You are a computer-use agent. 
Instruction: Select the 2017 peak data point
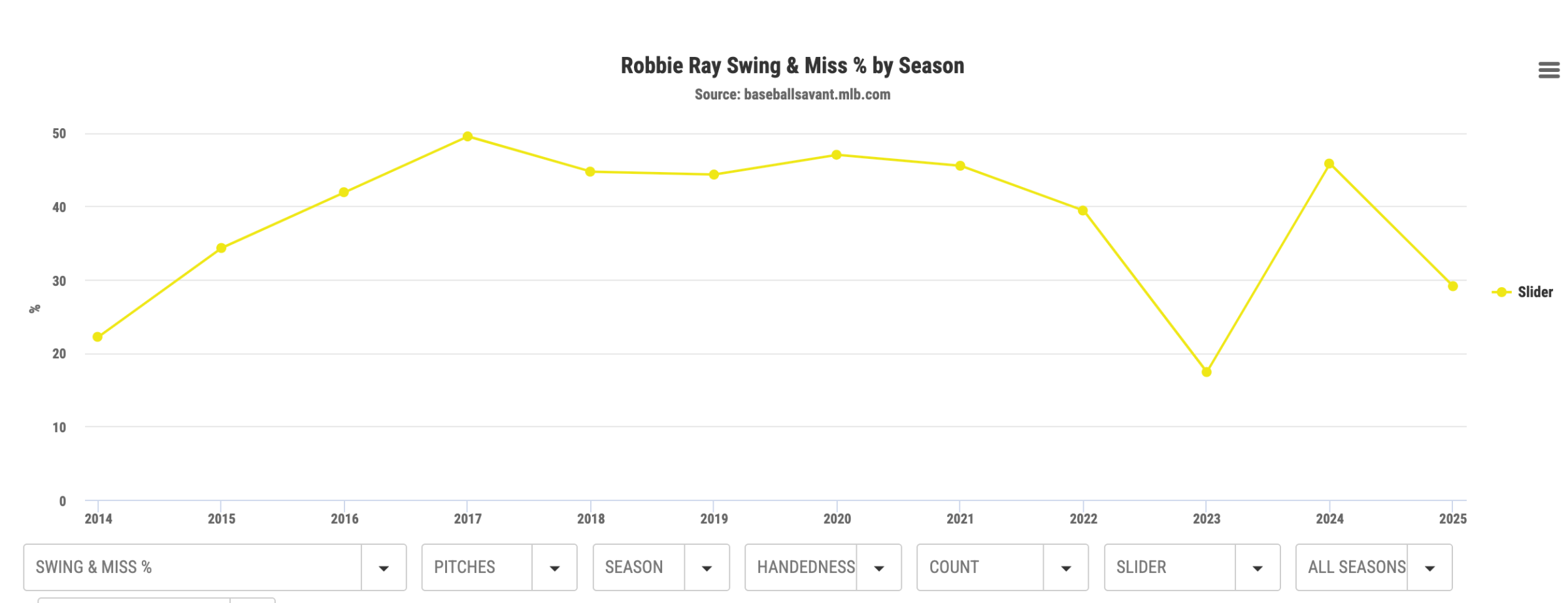click(x=467, y=137)
